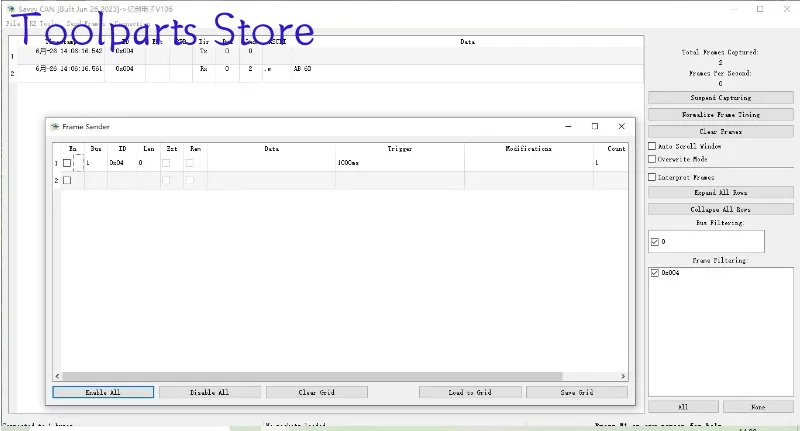
Task: Enable row 2 in Frame Sender grid
Action: pyautogui.click(x=67, y=181)
